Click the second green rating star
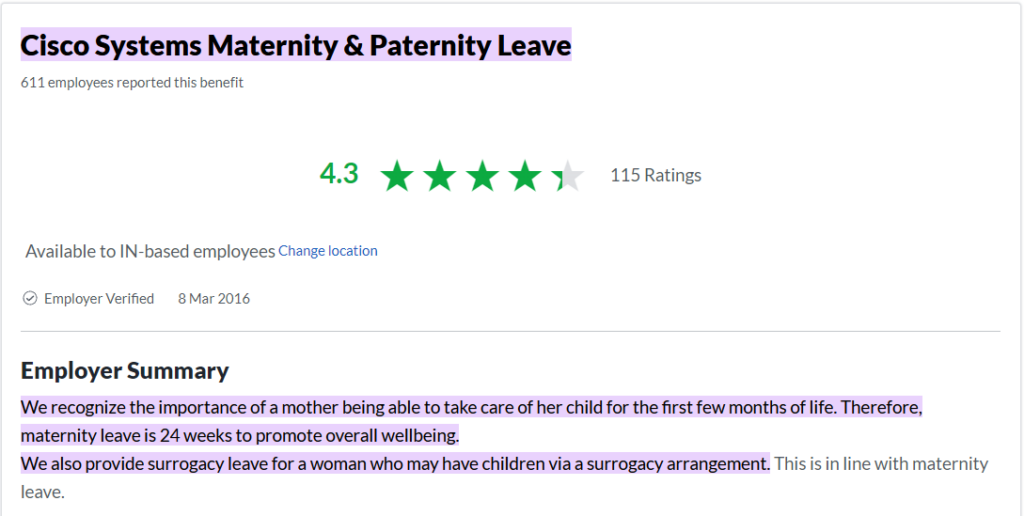This screenshot has width=1024, height=516. (440, 176)
